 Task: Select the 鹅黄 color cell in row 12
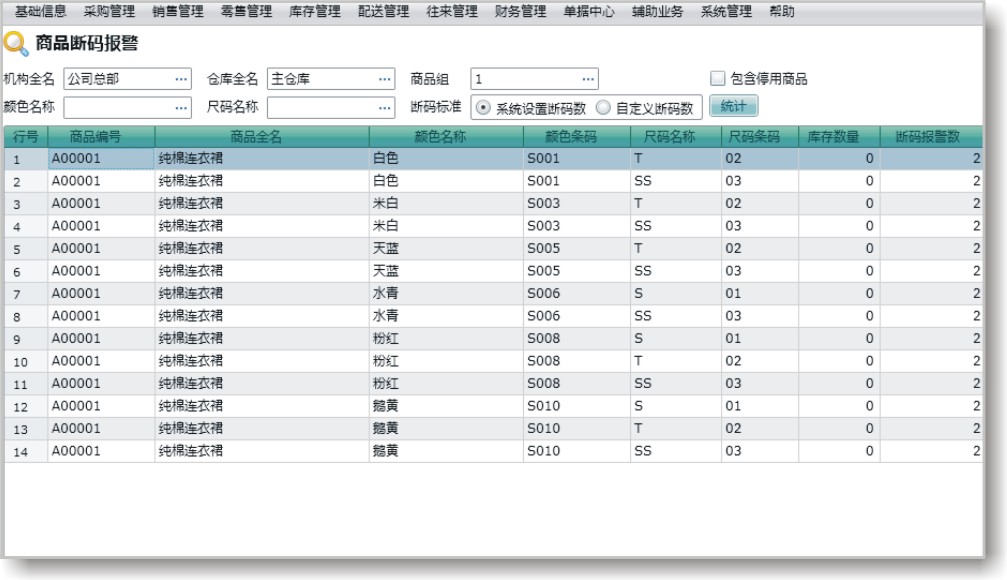(446, 406)
